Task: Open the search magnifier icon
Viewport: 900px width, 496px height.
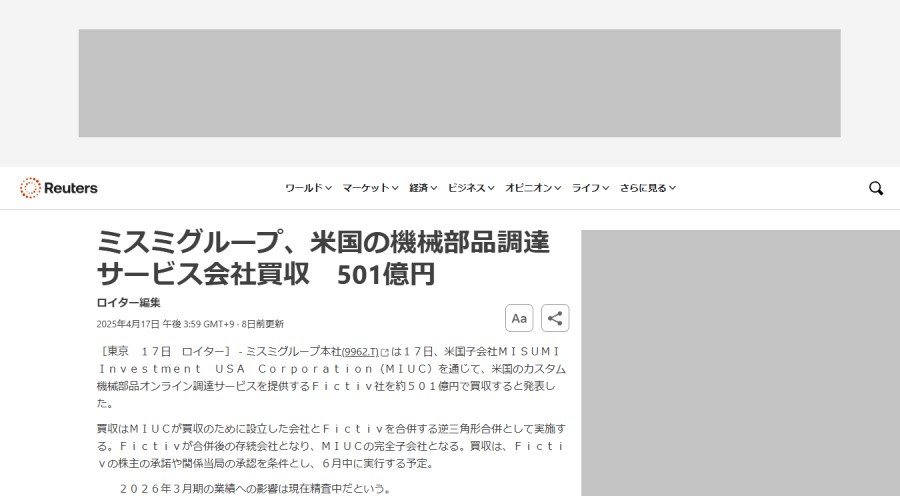Action: point(876,188)
